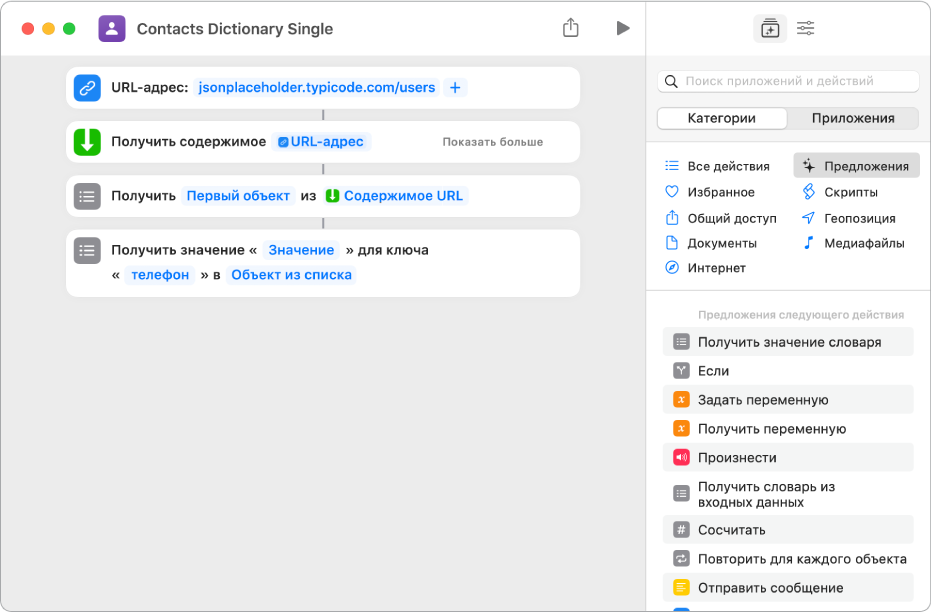Select the 'Скрипты' category
Screen dimensions: 931x612
tap(850, 192)
